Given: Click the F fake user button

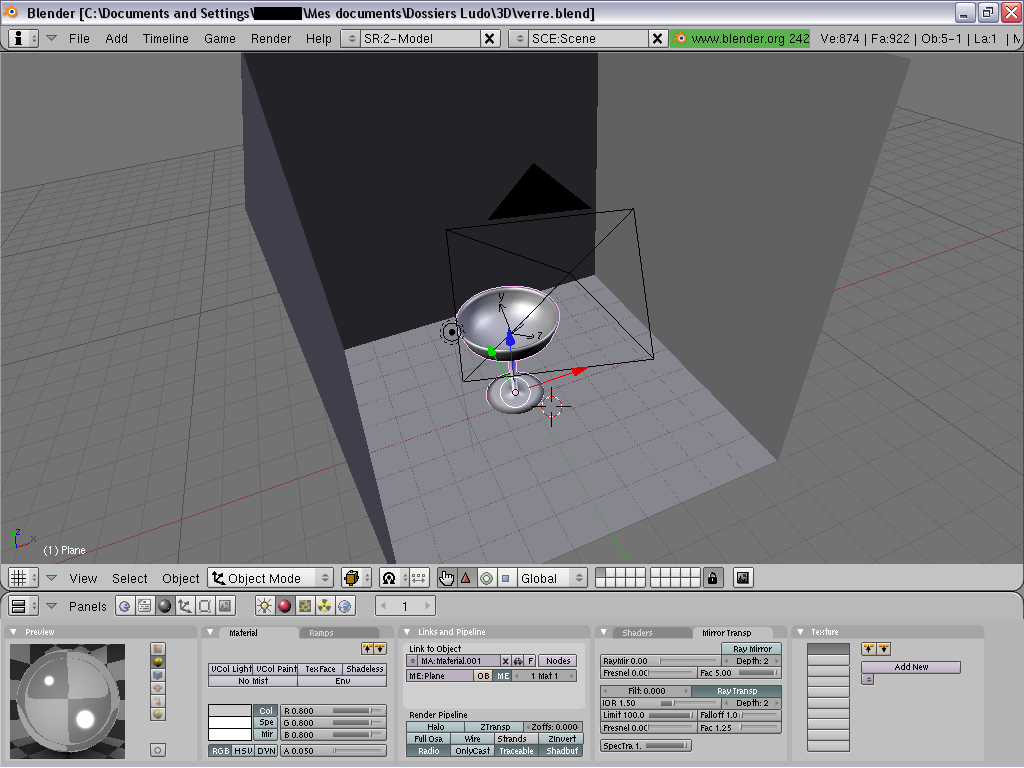Looking at the screenshot, I should 530,661.
